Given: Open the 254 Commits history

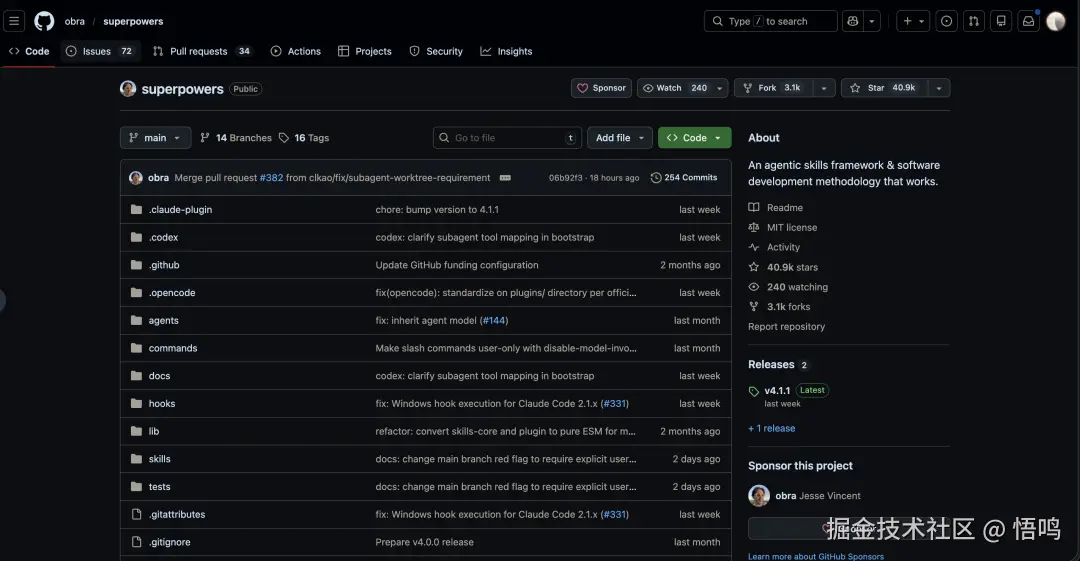Looking at the screenshot, I should (x=684, y=178).
